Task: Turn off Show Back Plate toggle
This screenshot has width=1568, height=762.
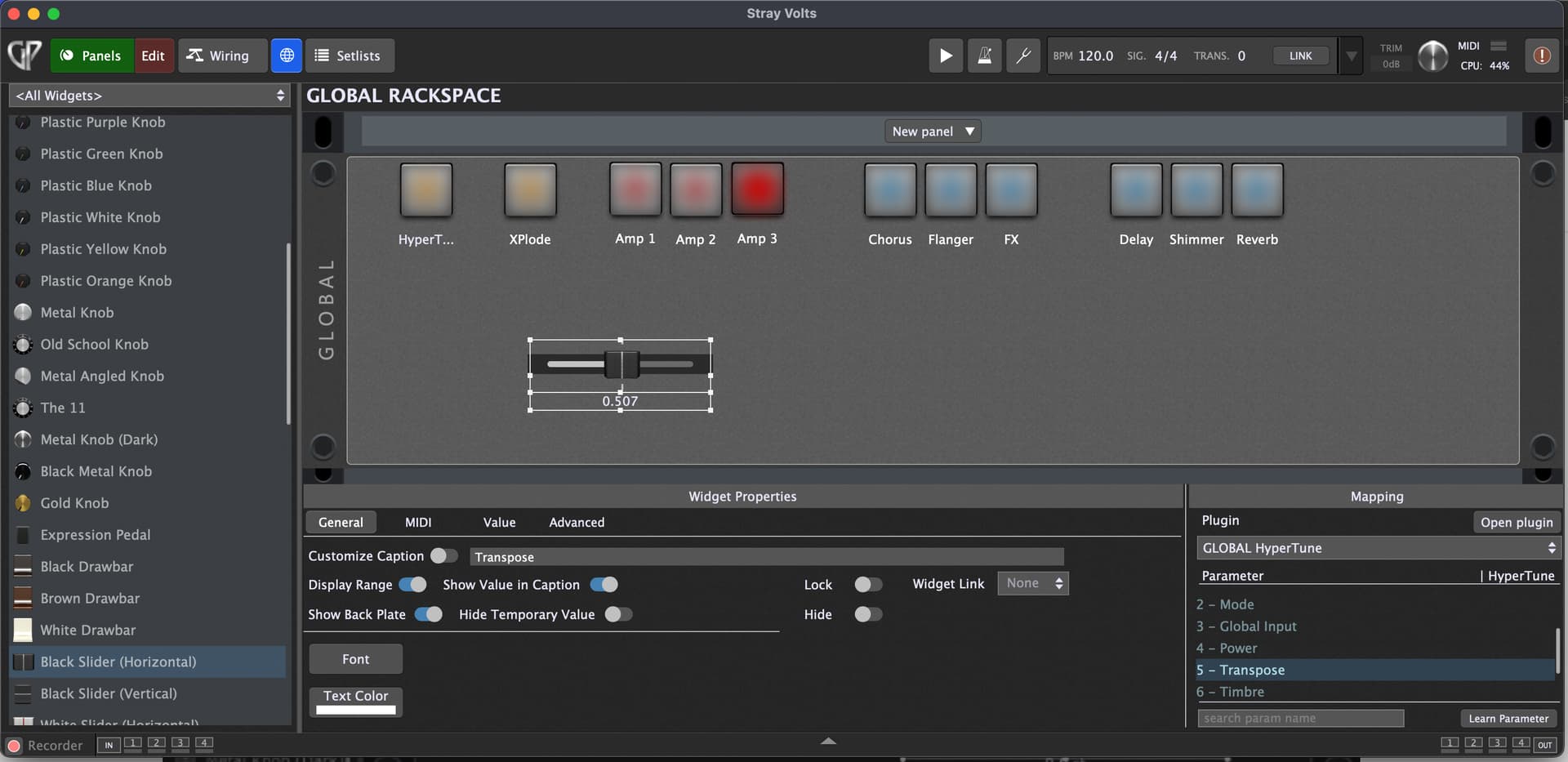Action: pos(429,614)
